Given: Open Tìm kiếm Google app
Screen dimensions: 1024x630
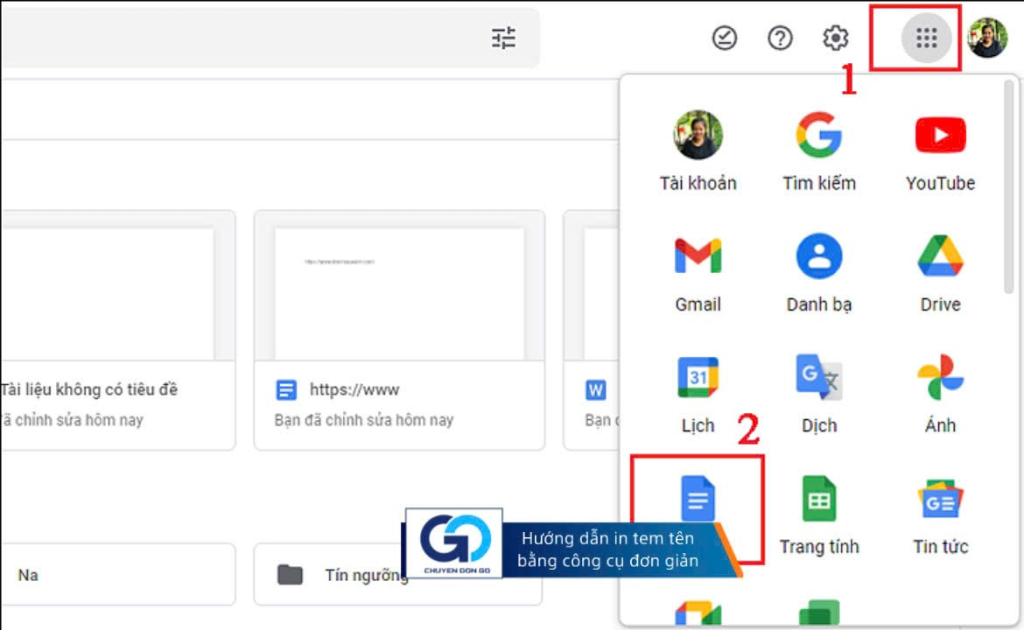Looking at the screenshot, I should tap(819, 151).
